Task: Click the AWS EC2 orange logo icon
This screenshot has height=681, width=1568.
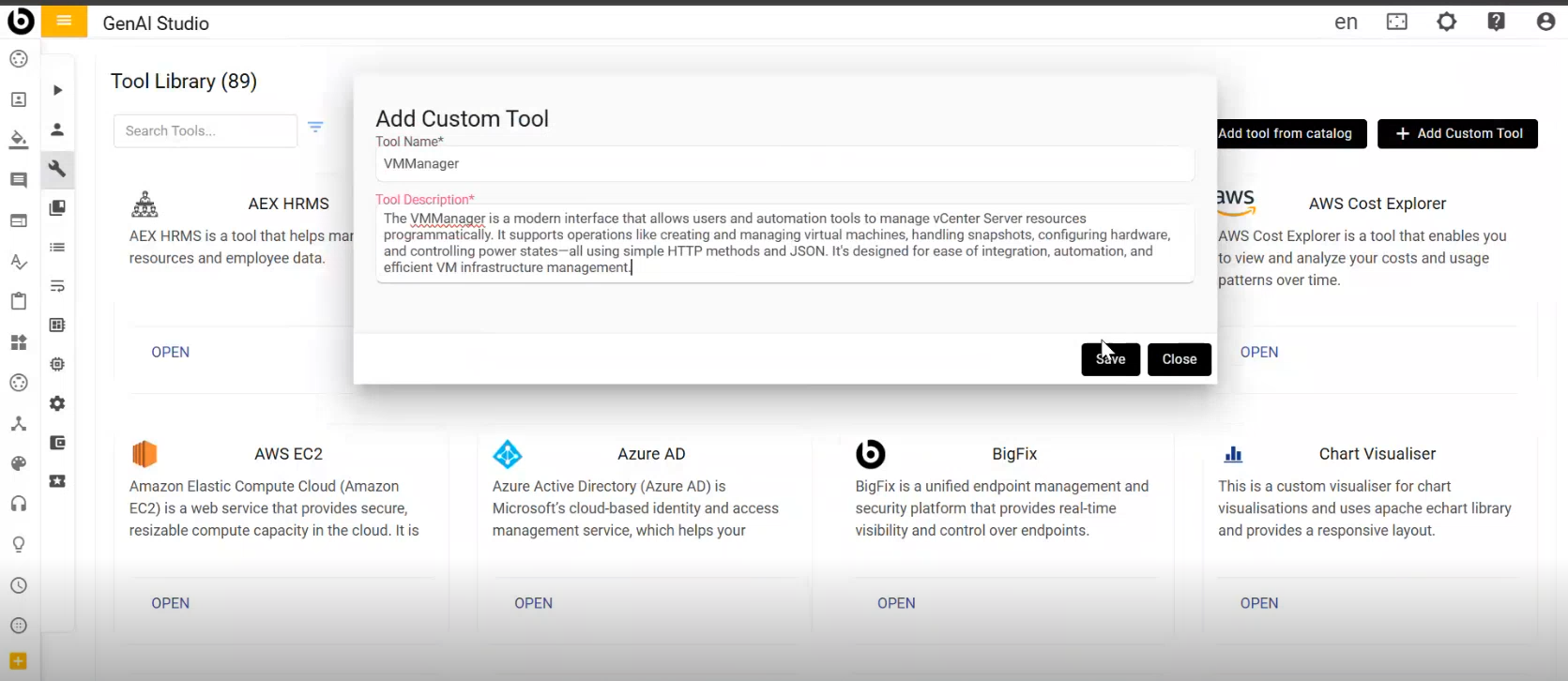Action: click(x=145, y=454)
